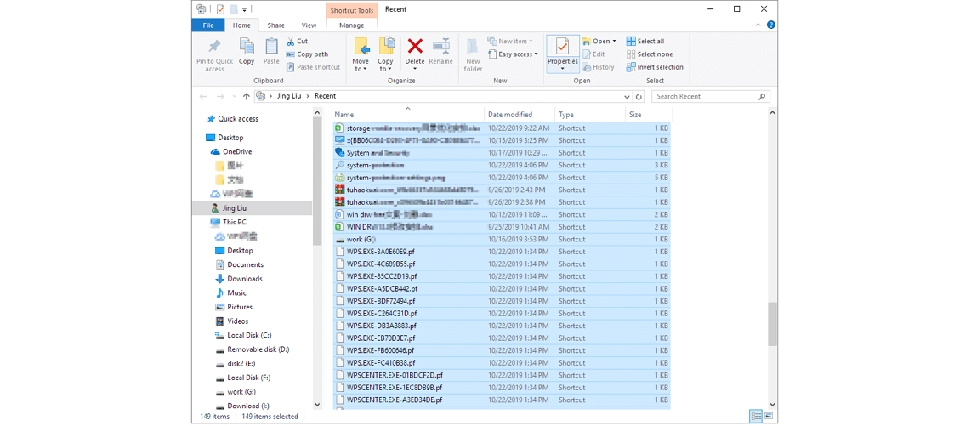Click the Refresh icon beside the address bar
Screen dimensions: 960x426
[639, 97]
